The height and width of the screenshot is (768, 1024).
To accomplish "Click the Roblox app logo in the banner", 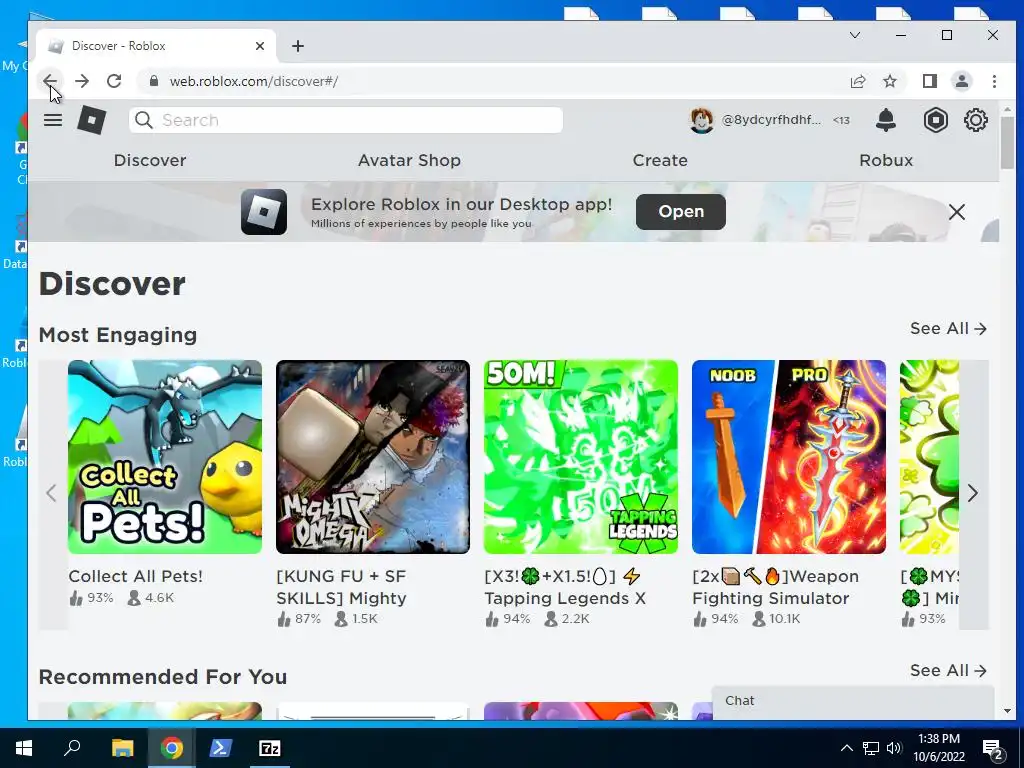I will tap(264, 212).
